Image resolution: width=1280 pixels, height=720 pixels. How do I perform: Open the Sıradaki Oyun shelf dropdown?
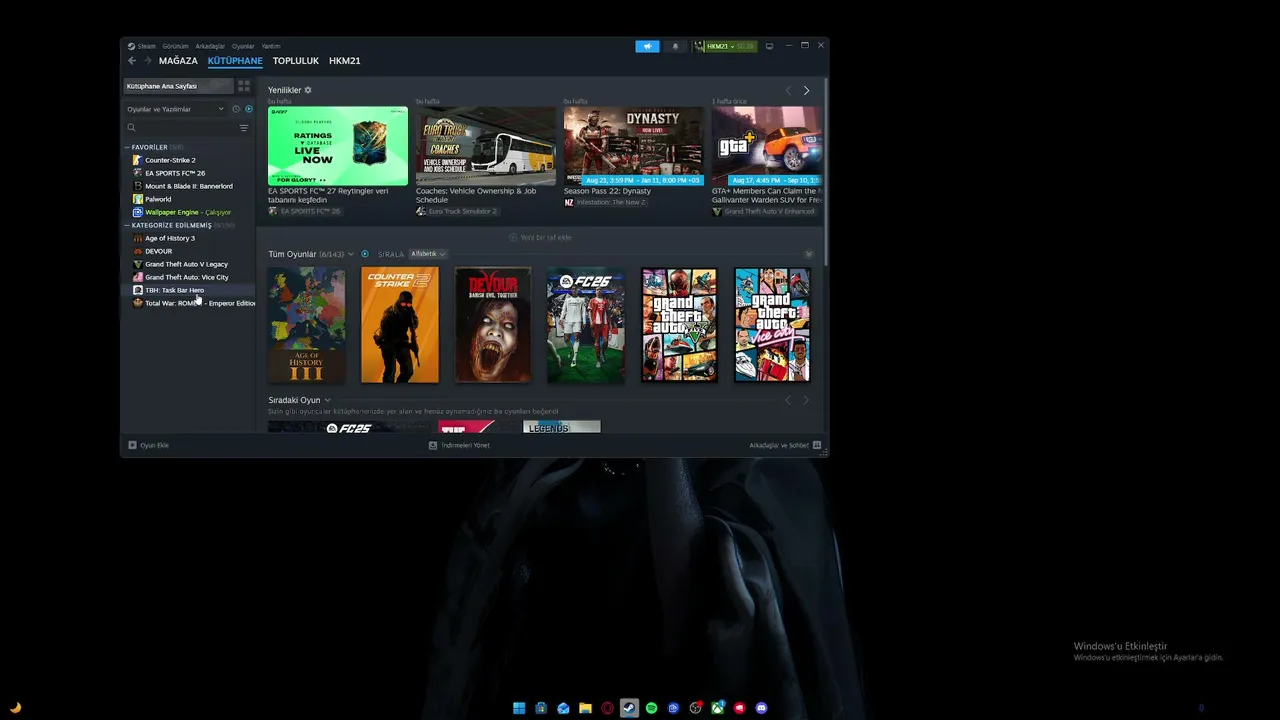coord(327,400)
